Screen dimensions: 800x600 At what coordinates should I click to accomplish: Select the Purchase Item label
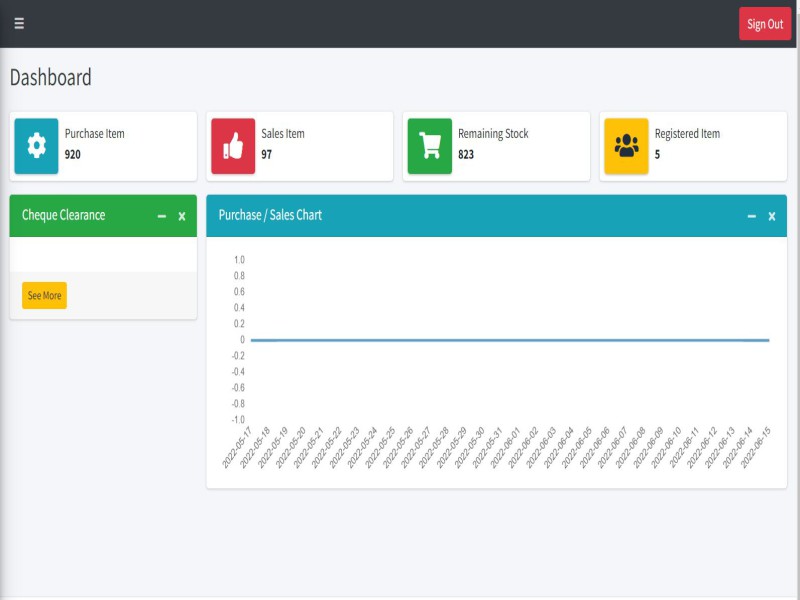tap(95, 134)
